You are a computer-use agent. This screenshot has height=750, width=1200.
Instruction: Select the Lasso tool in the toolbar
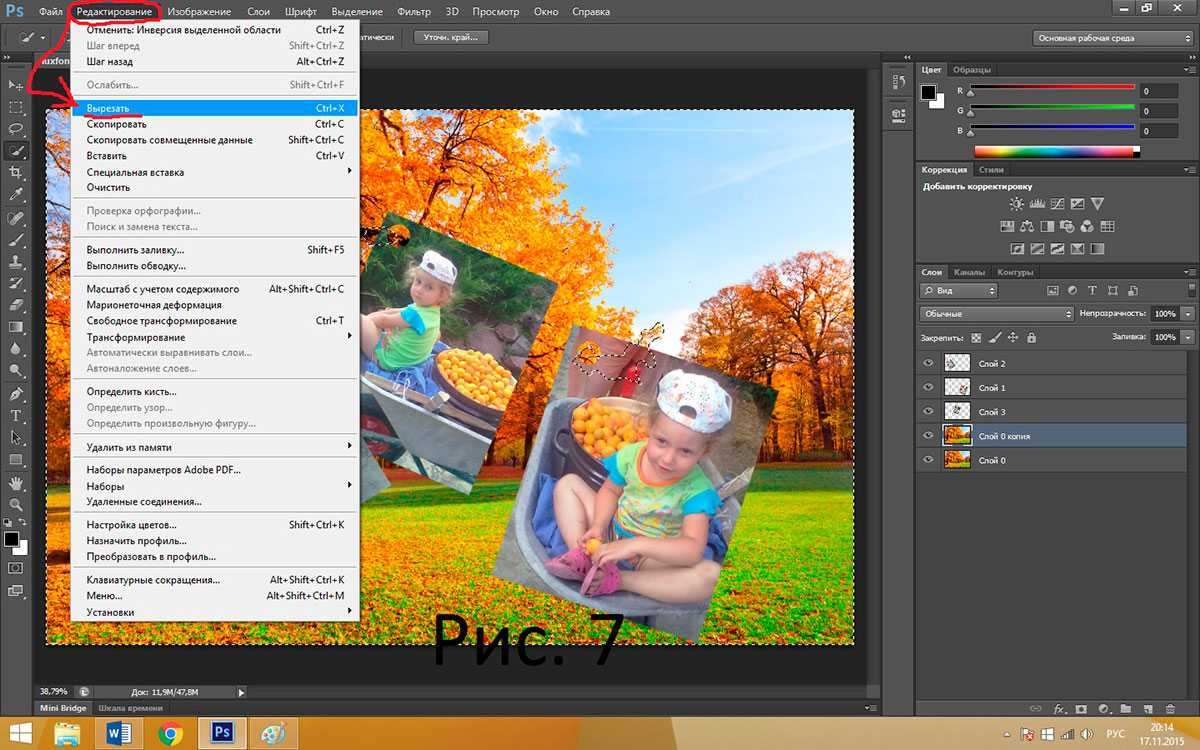coord(16,129)
